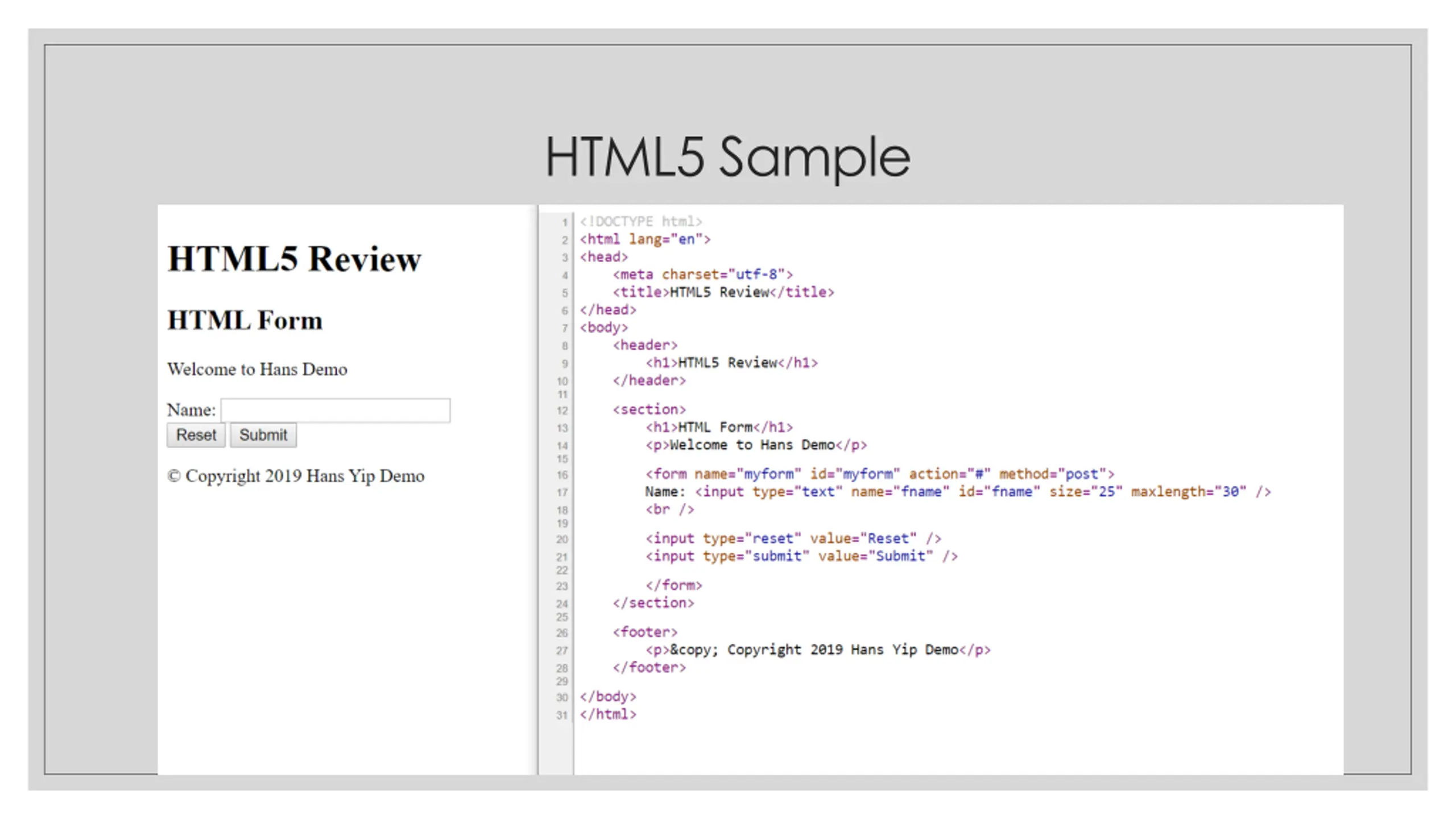Click the <br /> code line
The width and height of the screenshot is (1456, 819).
[669, 509]
